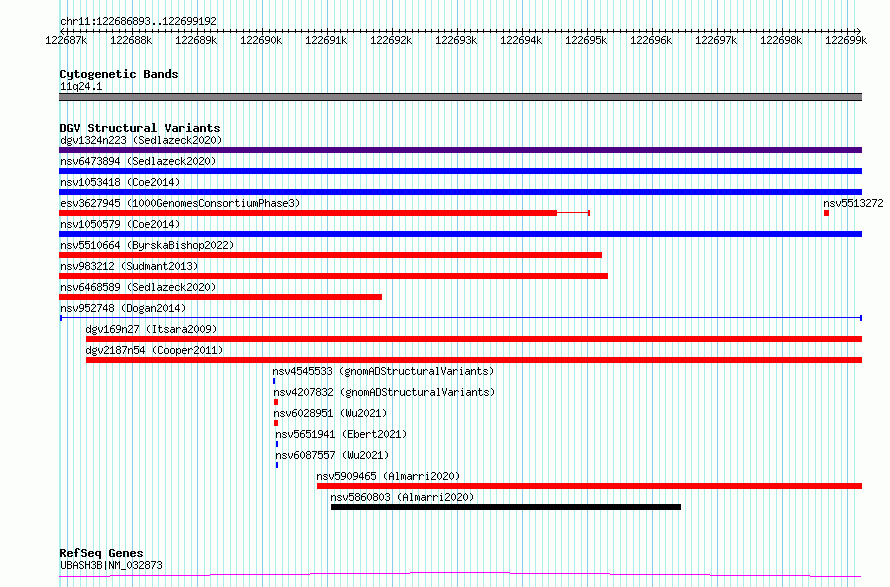Click the 122690k ruler tick label
The width and height of the screenshot is (890, 587).
pyautogui.click(x=261, y=40)
